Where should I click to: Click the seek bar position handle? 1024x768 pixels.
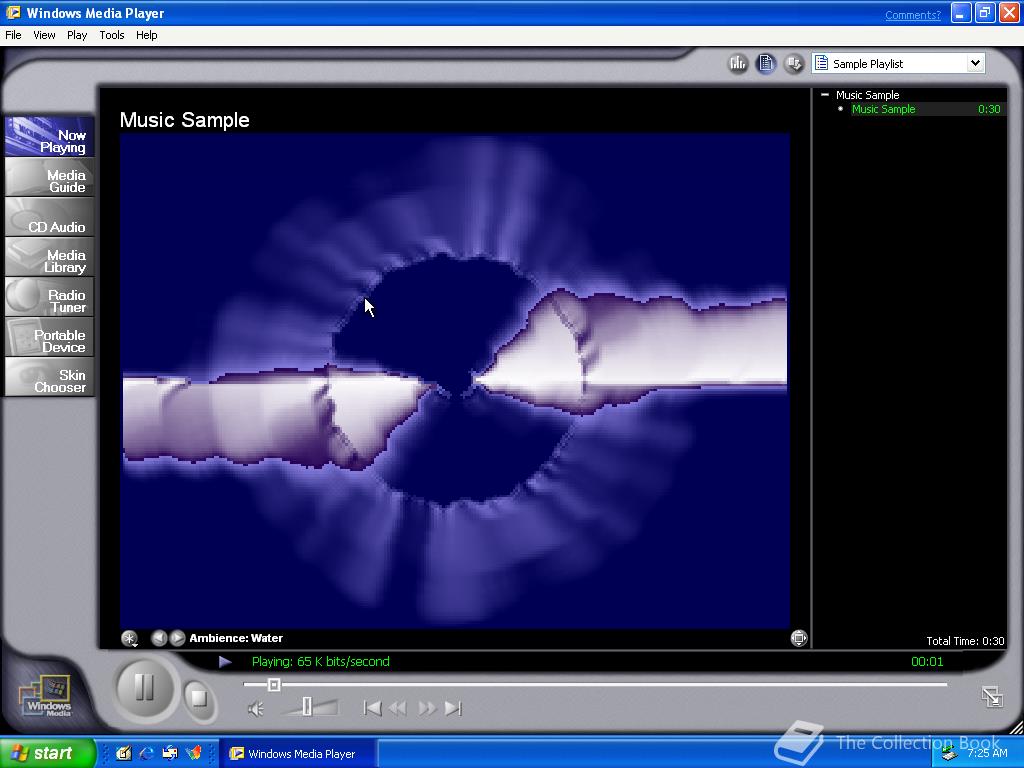[x=274, y=684]
